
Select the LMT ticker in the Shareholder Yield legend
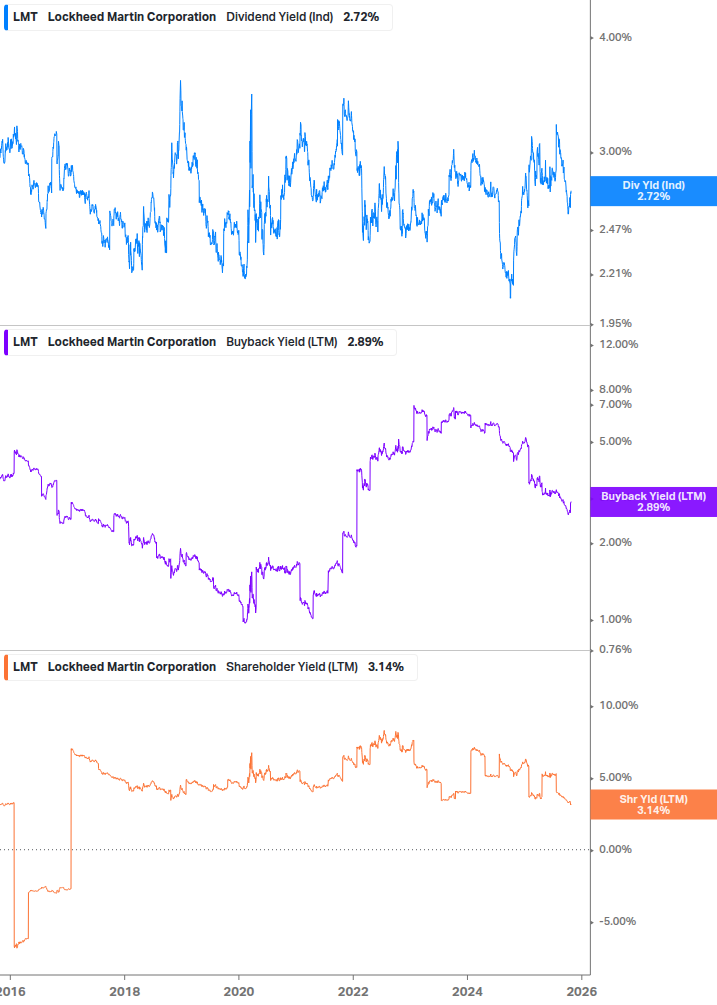coord(25,667)
